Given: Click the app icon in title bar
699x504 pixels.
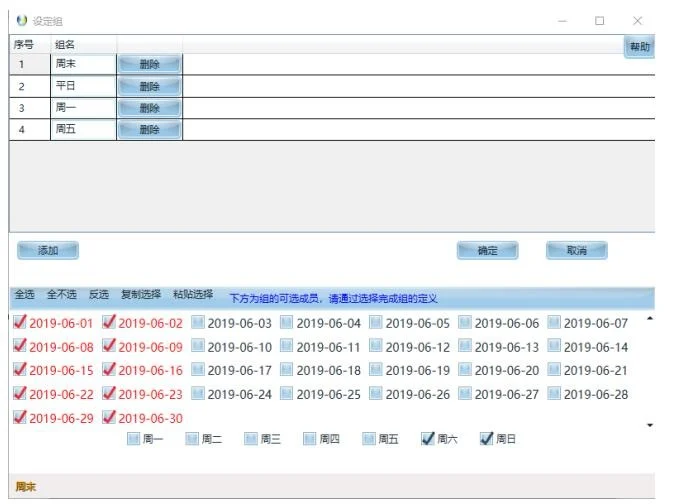Looking at the screenshot, I should [22, 21].
